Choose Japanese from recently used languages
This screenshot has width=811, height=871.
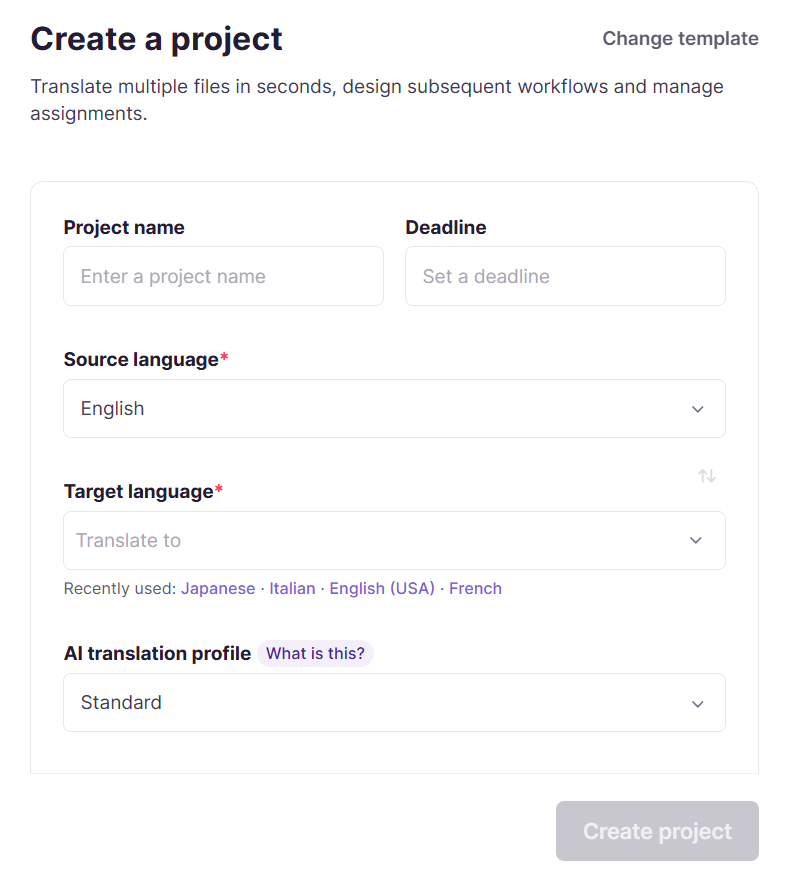218,588
